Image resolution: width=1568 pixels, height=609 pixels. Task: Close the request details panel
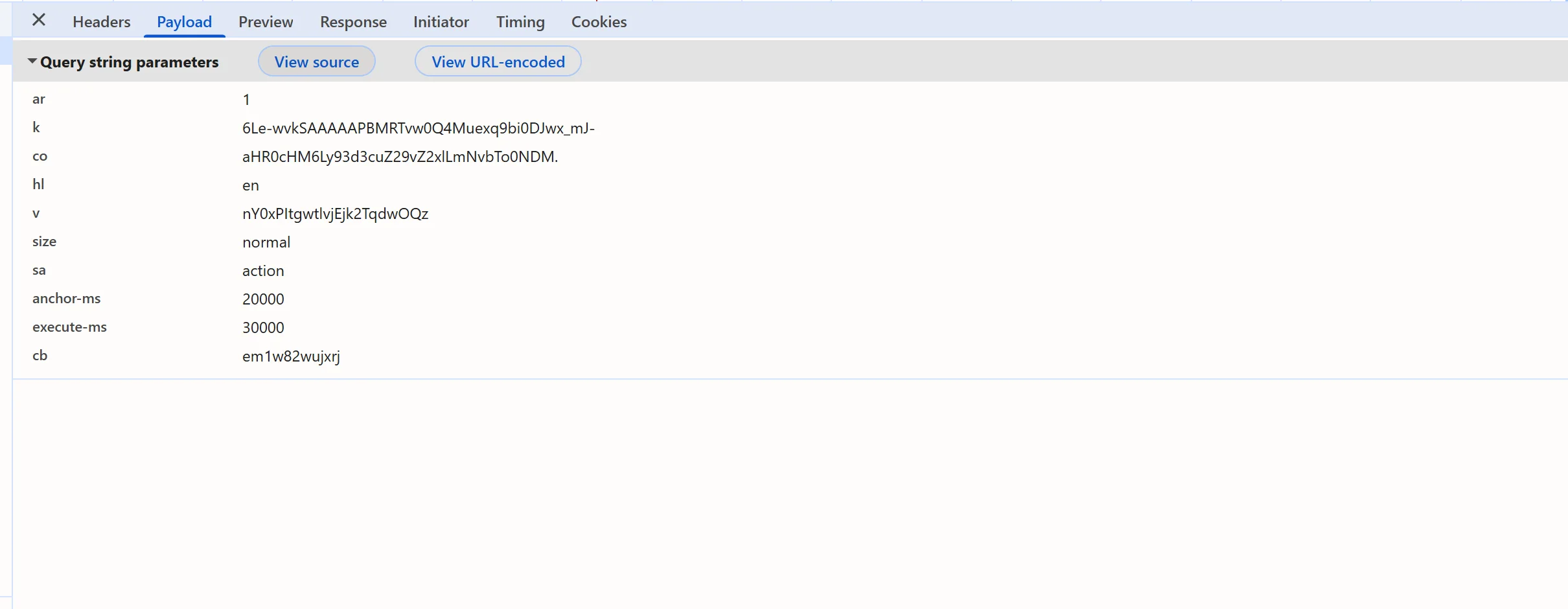tap(39, 20)
